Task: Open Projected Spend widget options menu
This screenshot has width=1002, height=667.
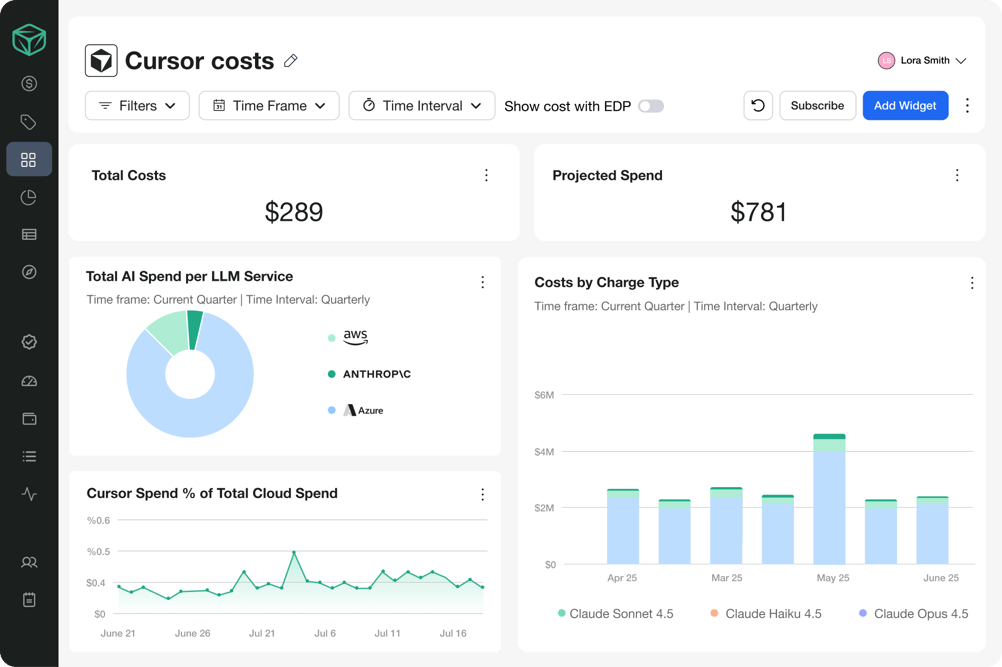Action: coord(957,175)
